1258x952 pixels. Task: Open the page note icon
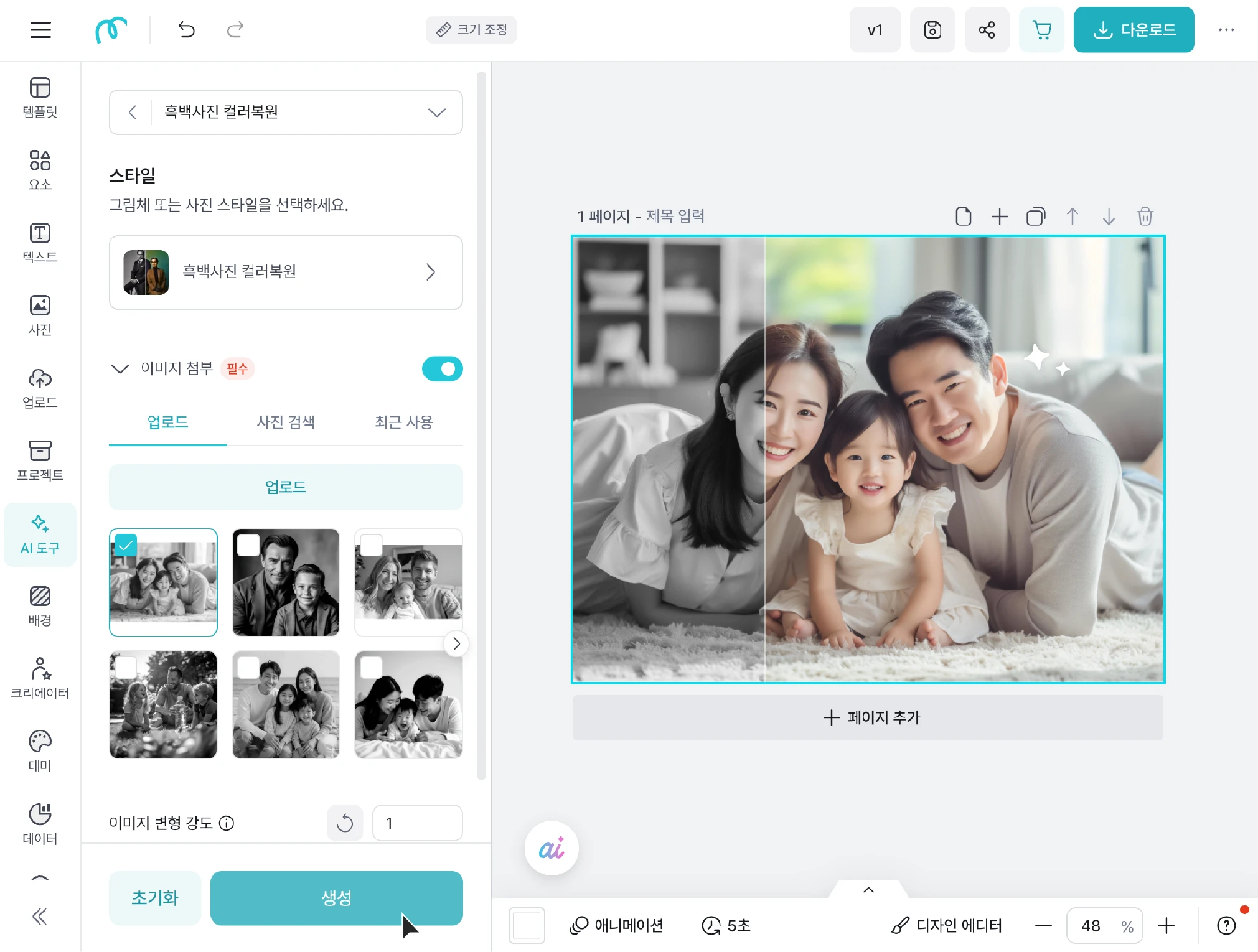pyautogui.click(x=963, y=217)
